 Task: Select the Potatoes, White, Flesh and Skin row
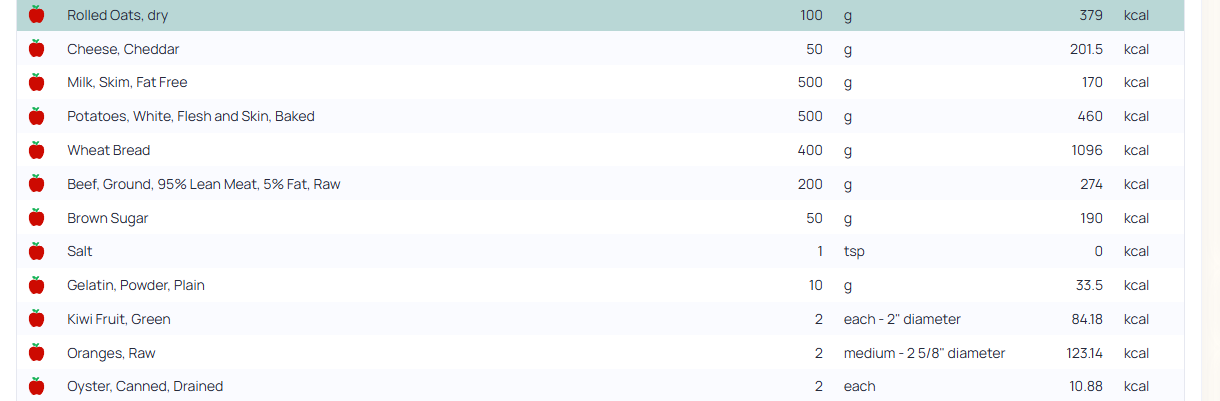190,116
